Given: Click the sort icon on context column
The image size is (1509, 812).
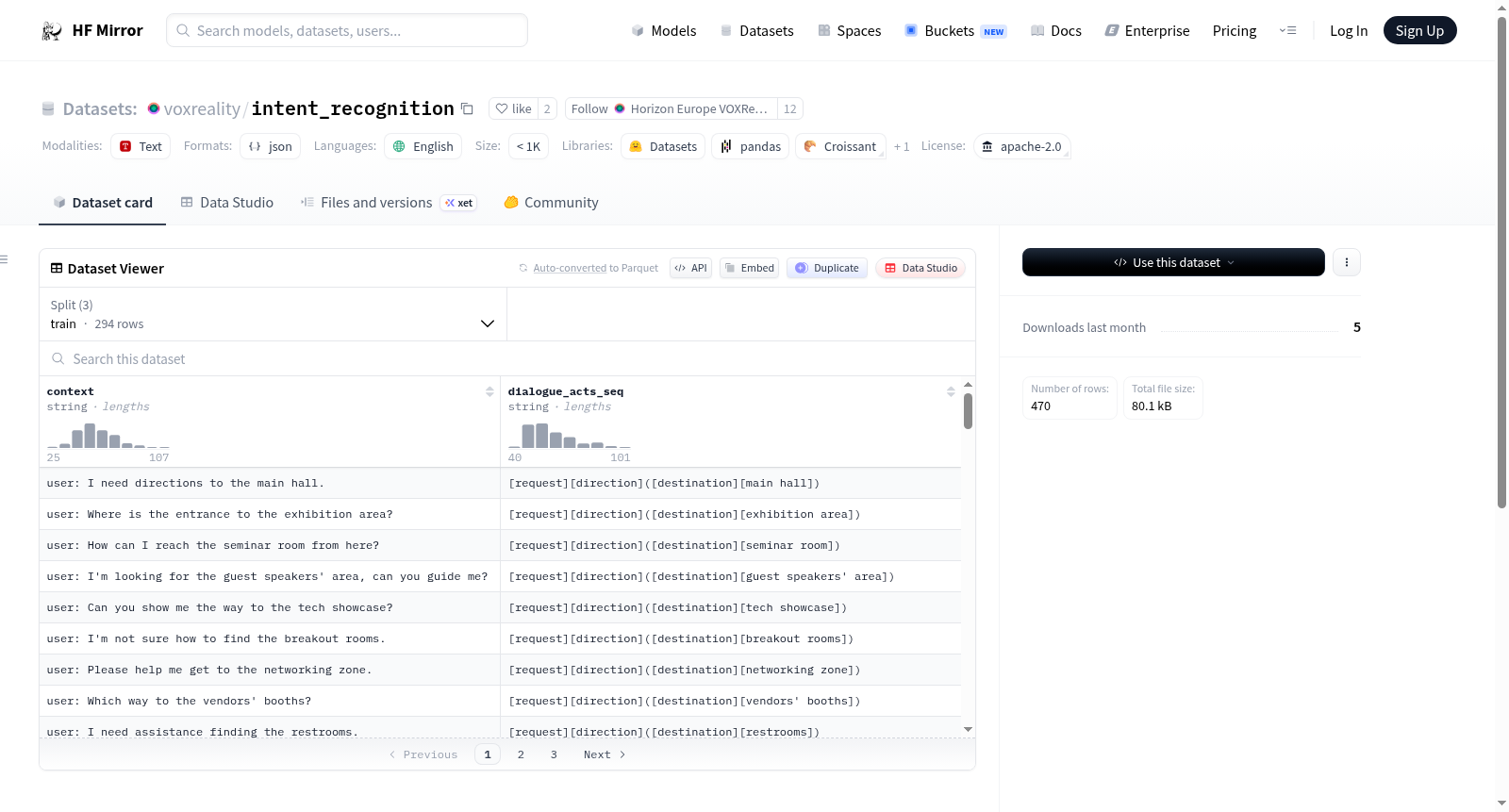Looking at the screenshot, I should click(x=489, y=391).
